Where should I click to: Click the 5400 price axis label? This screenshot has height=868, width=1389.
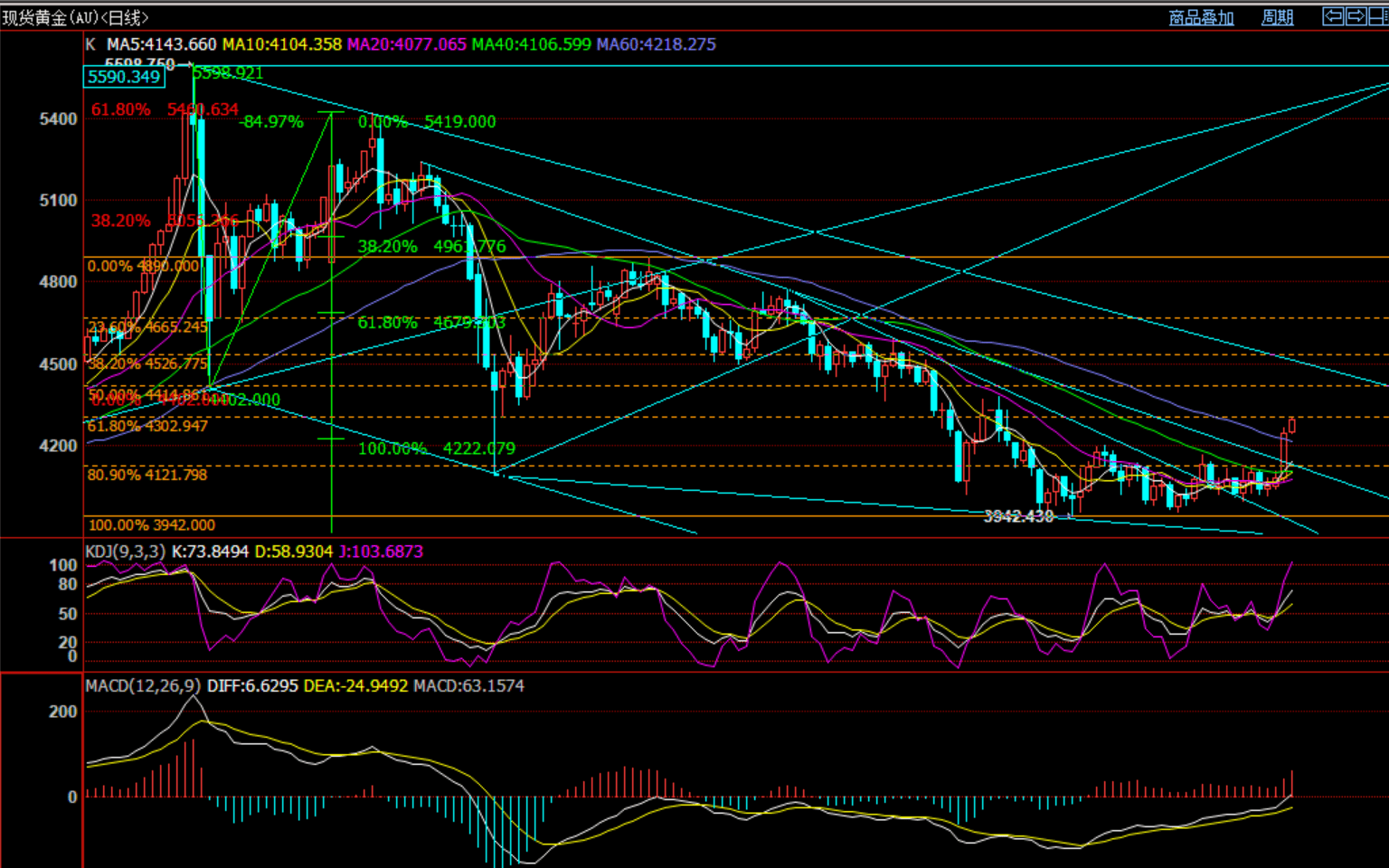pyautogui.click(x=58, y=119)
